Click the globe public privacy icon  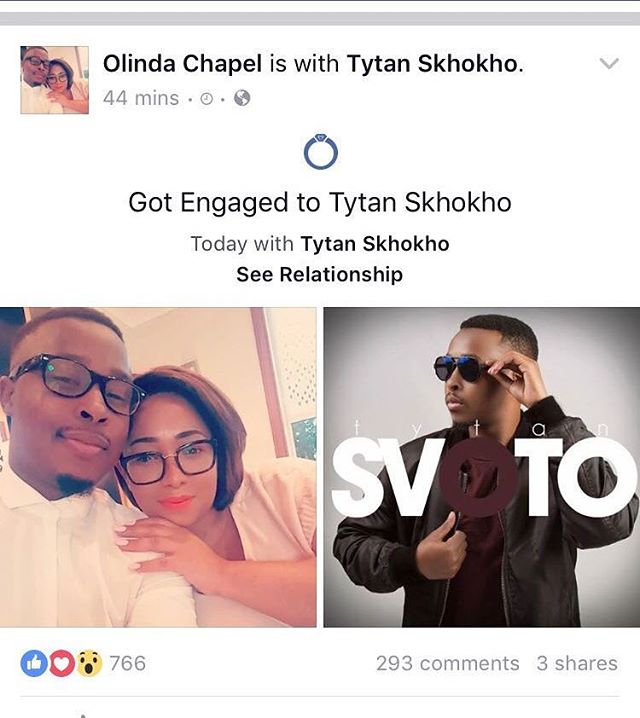(242, 98)
